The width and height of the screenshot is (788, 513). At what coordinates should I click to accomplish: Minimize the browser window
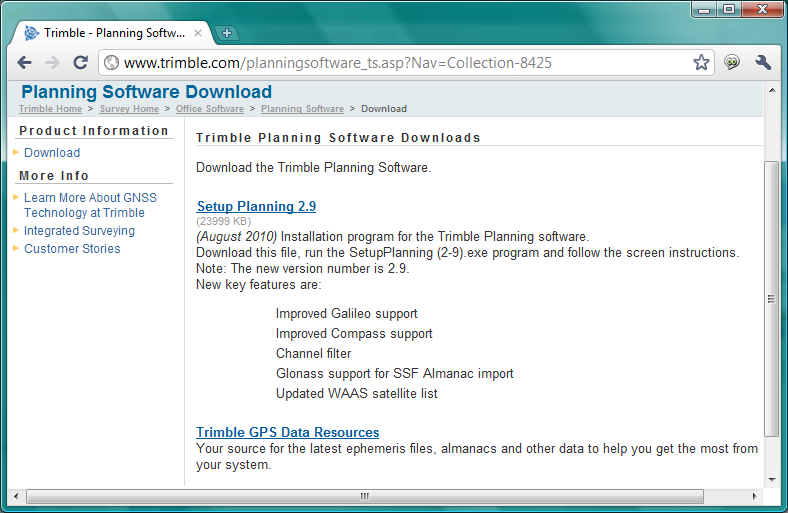tap(704, 10)
